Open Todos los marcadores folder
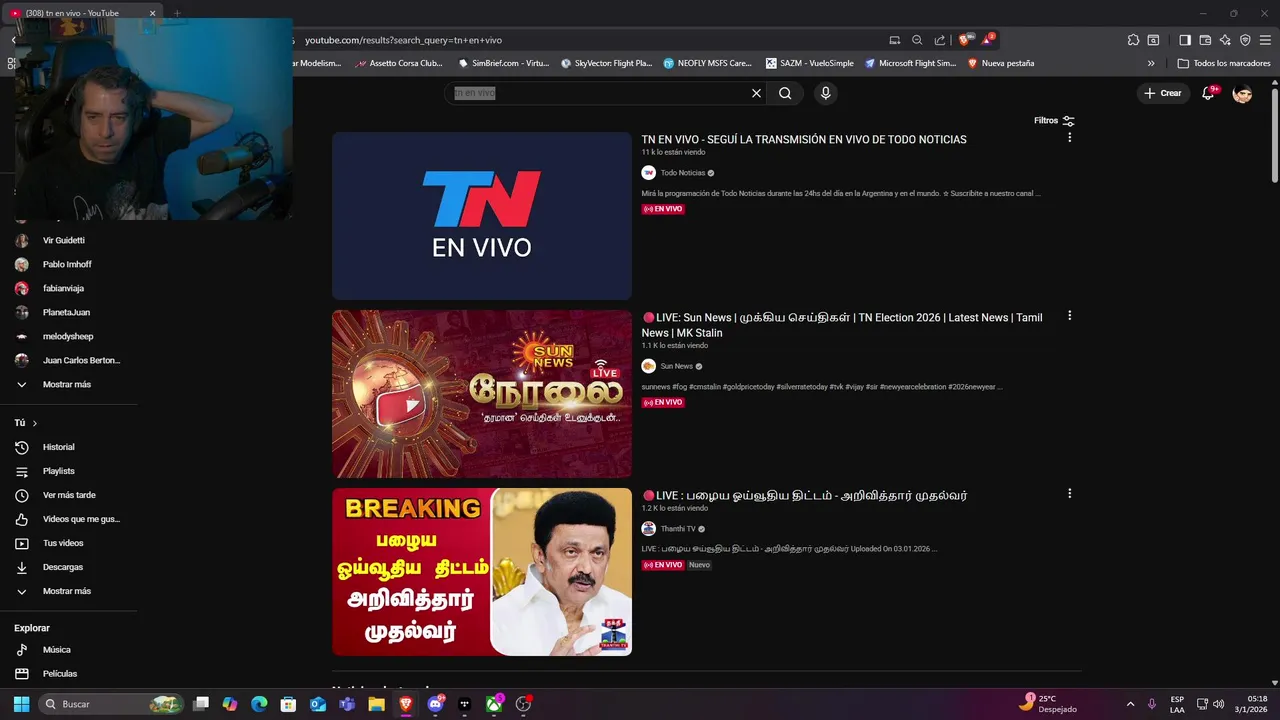The height and width of the screenshot is (720, 1280). click(1224, 63)
